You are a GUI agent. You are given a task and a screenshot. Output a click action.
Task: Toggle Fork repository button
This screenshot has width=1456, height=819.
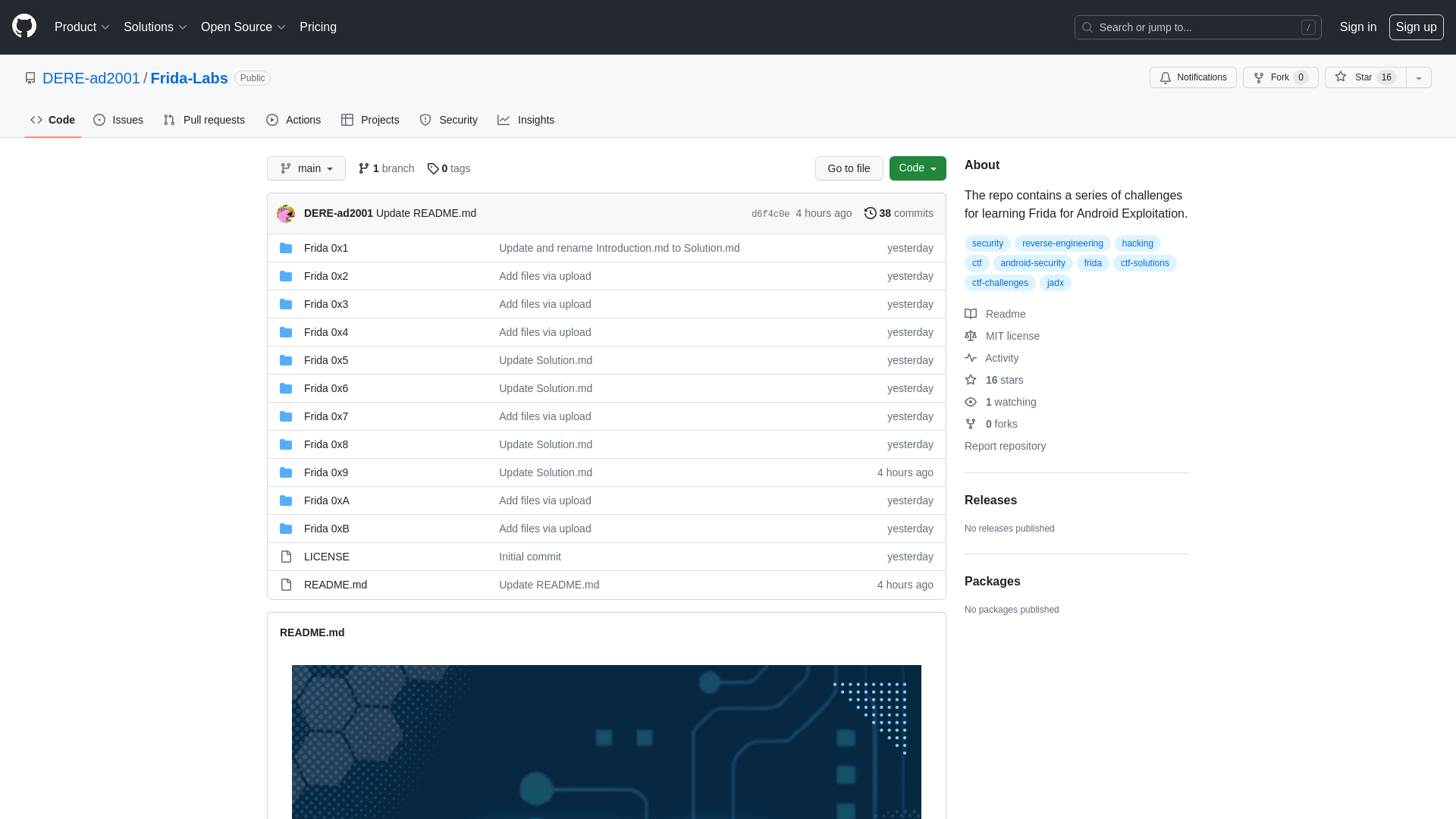(1280, 77)
